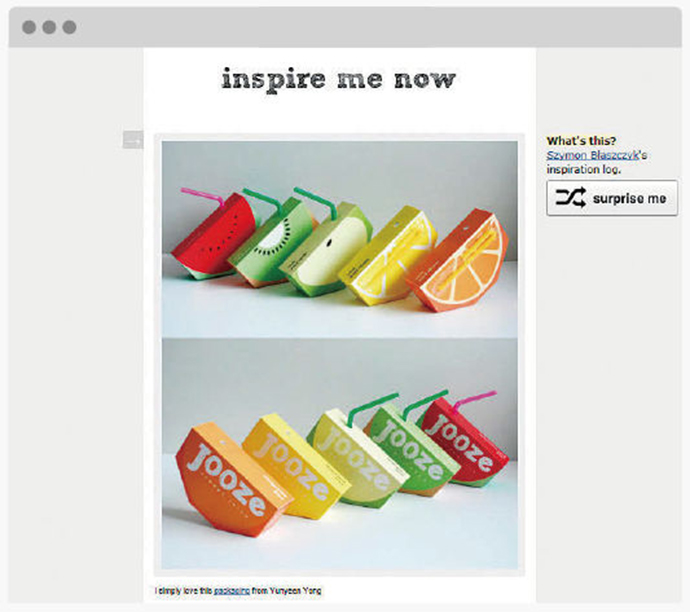The width and height of the screenshot is (690, 612).
Task: Click the red Jooze box with pink straw
Action: click(462, 444)
